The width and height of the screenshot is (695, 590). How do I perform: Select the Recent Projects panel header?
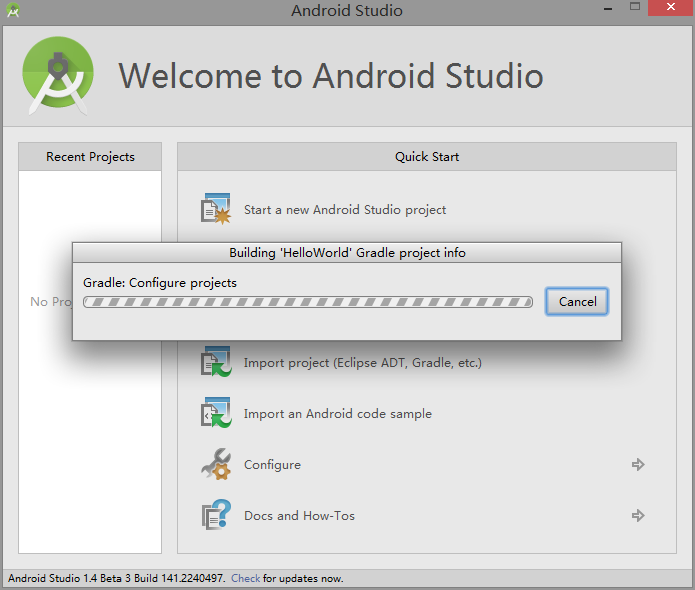(90, 156)
